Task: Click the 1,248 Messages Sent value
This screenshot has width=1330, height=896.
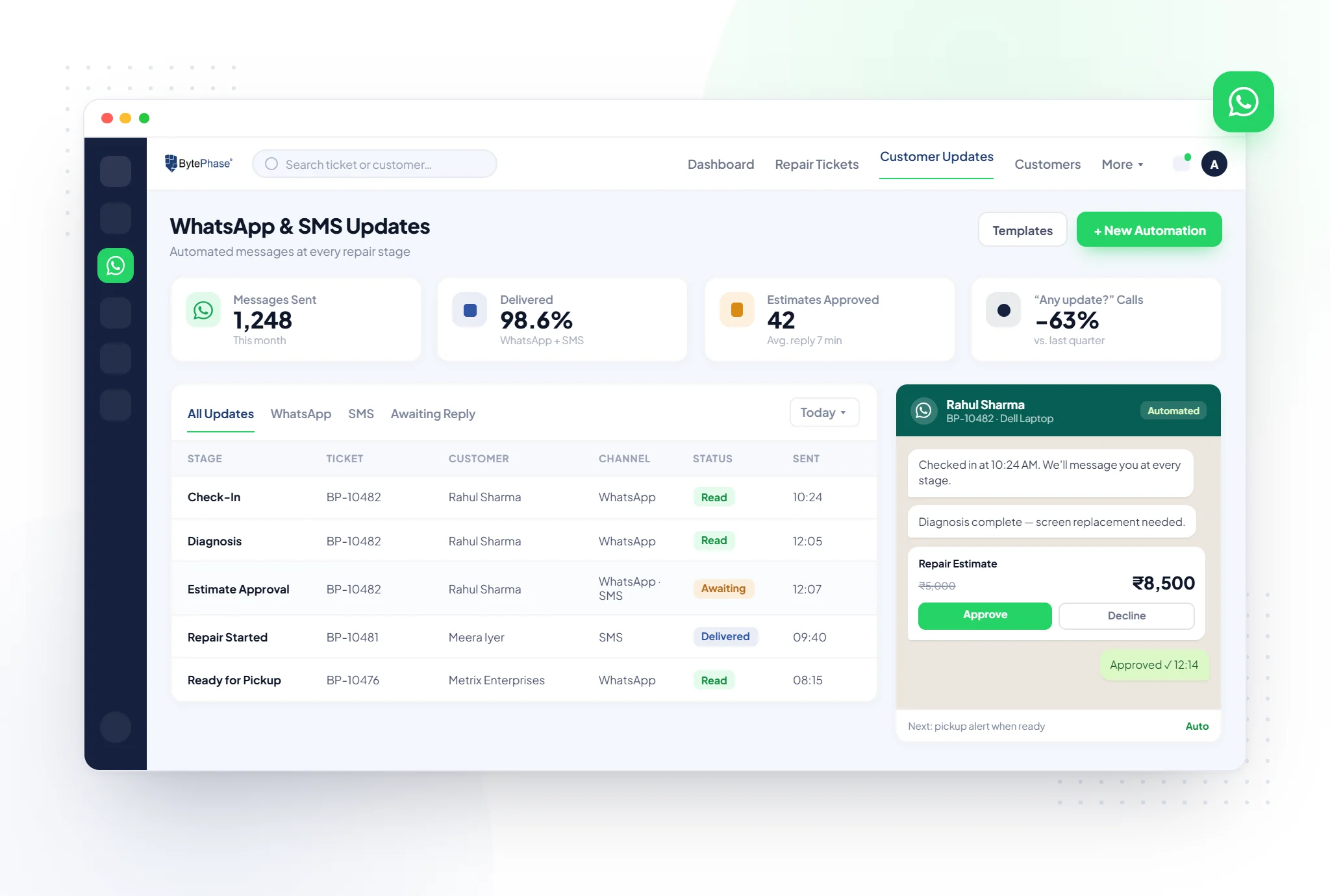Action: tap(262, 320)
